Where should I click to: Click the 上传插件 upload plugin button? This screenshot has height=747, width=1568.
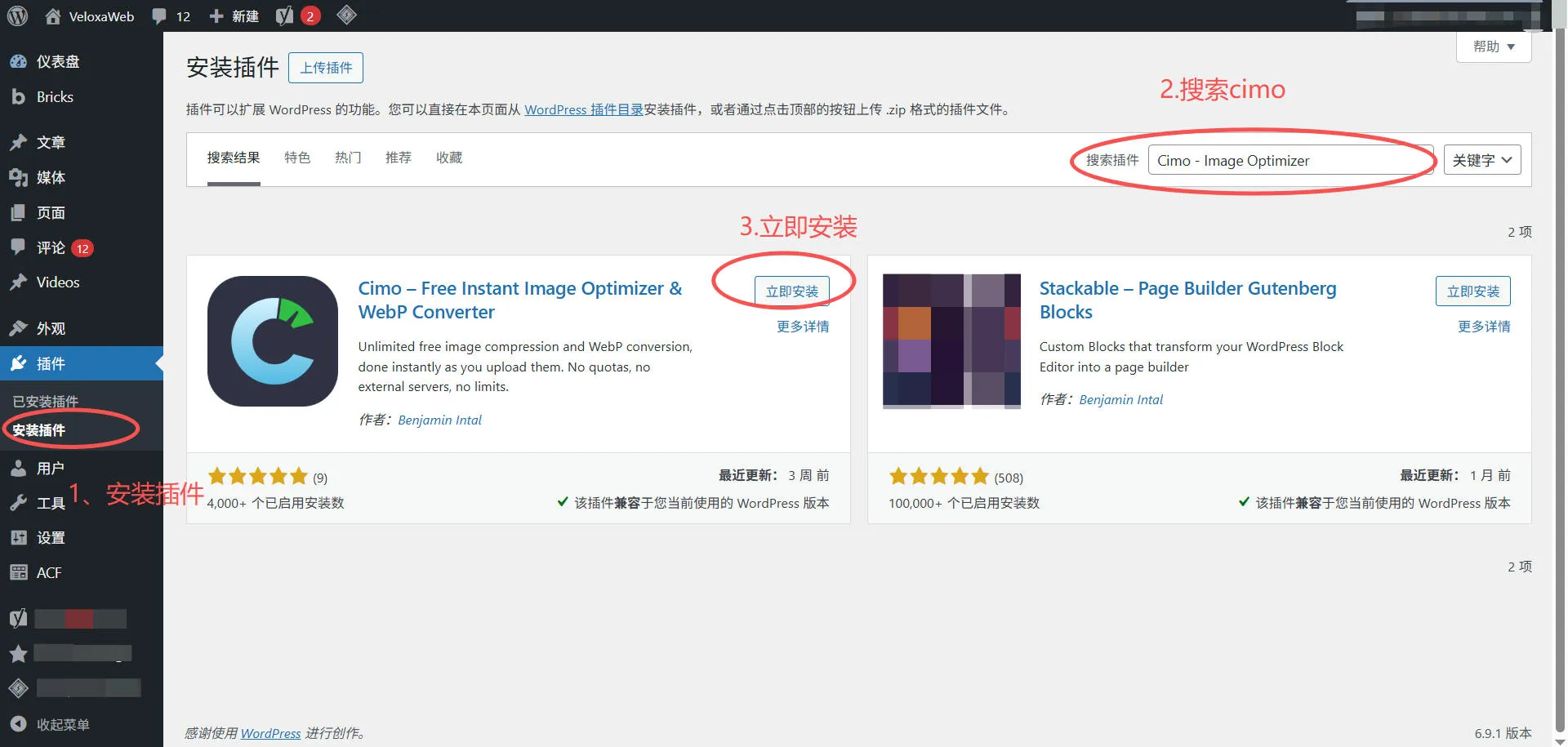point(326,68)
